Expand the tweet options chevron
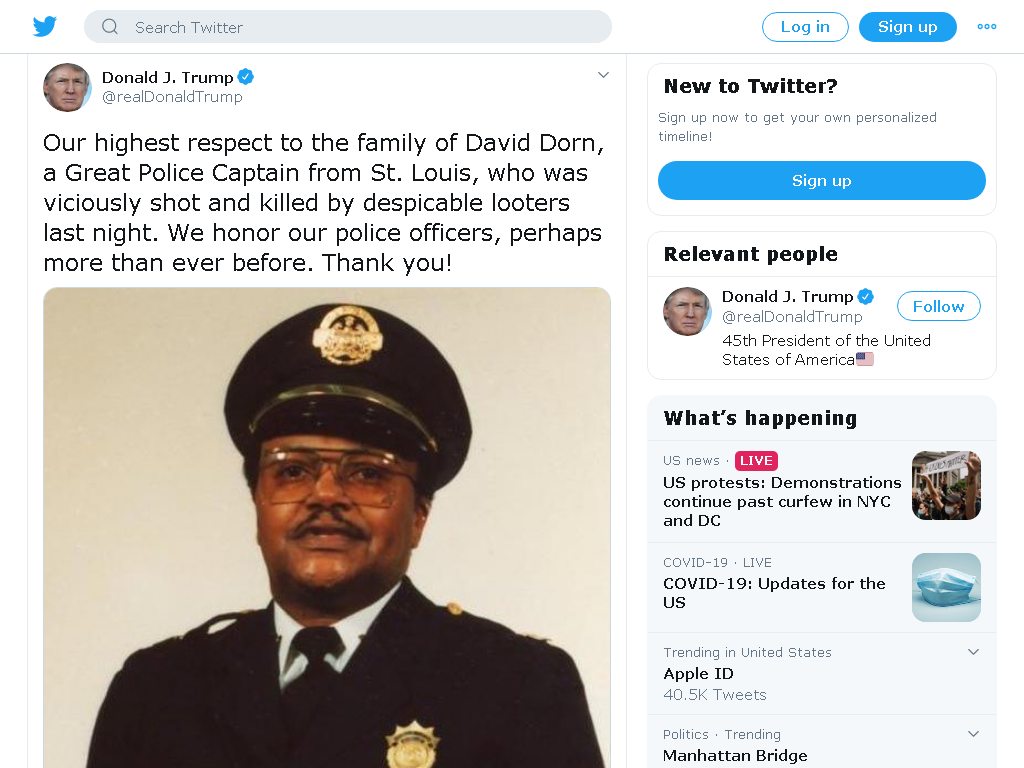Image resolution: width=1024 pixels, height=768 pixels. tap(603, 75)
